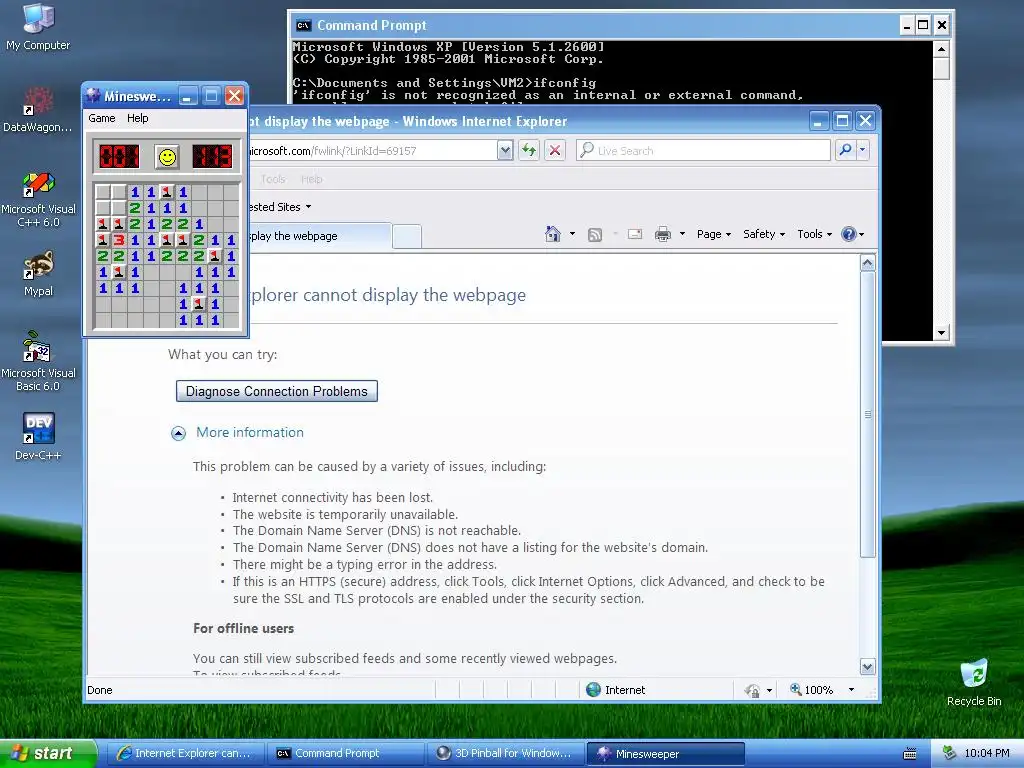1024x768 pixels.
Task: Click the on-screen keyboard tray icon
Action: 910,754
